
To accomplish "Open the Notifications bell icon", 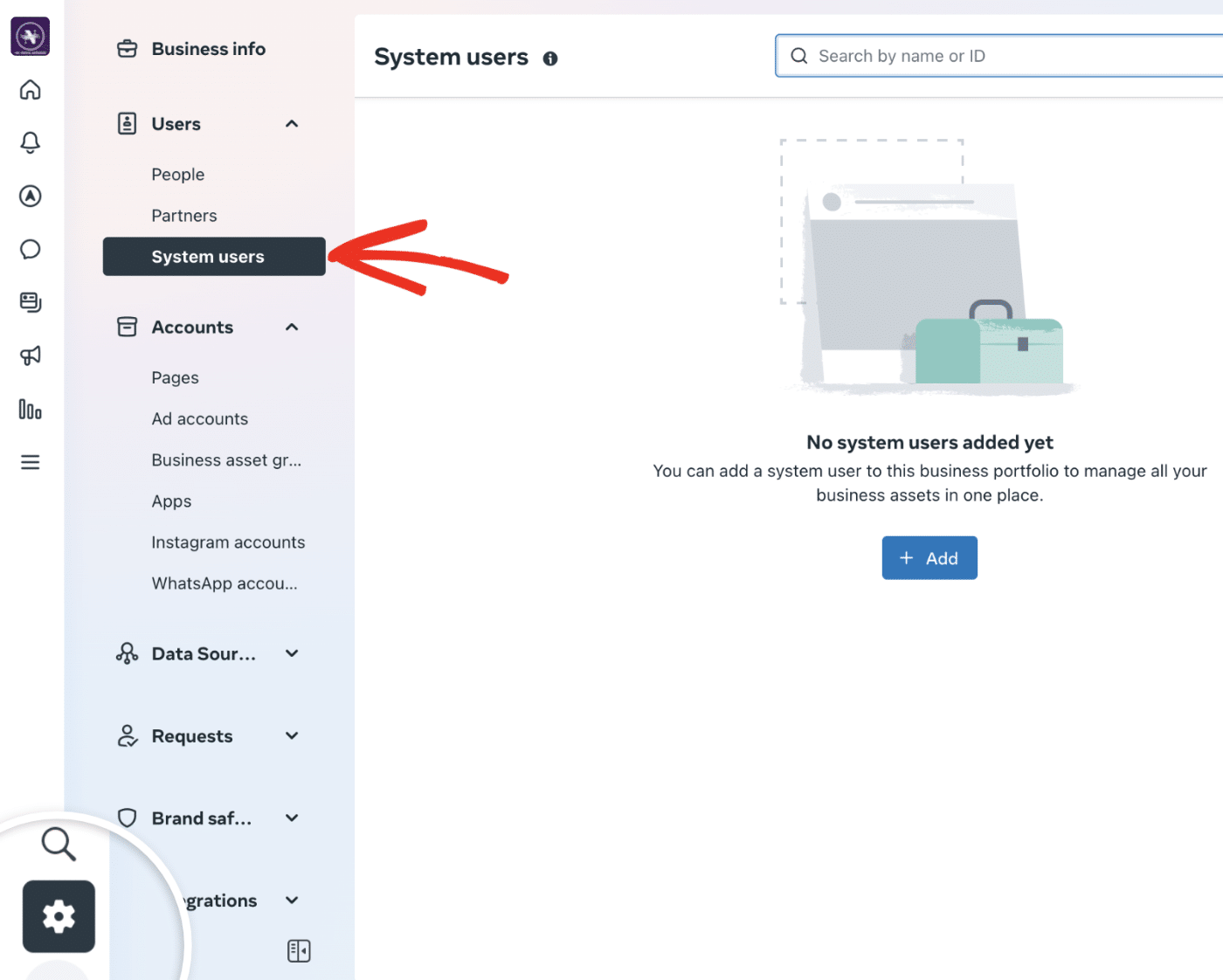I will (x=30, y=142).
